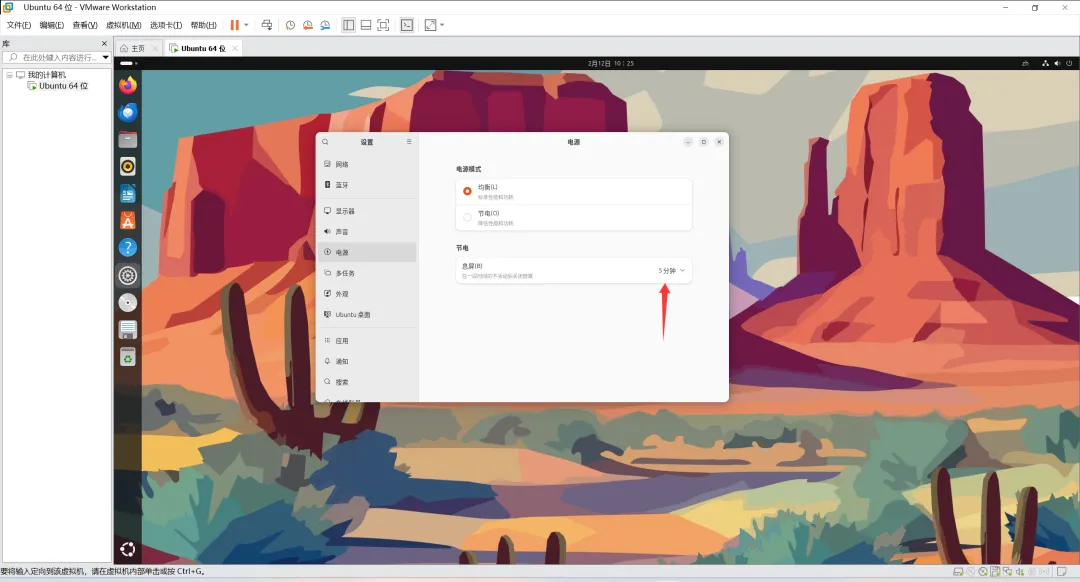Viewport: 1080px width, 582px height.
Task: Open the 帮助(H) menu
Action: click(x=203, y=25)
